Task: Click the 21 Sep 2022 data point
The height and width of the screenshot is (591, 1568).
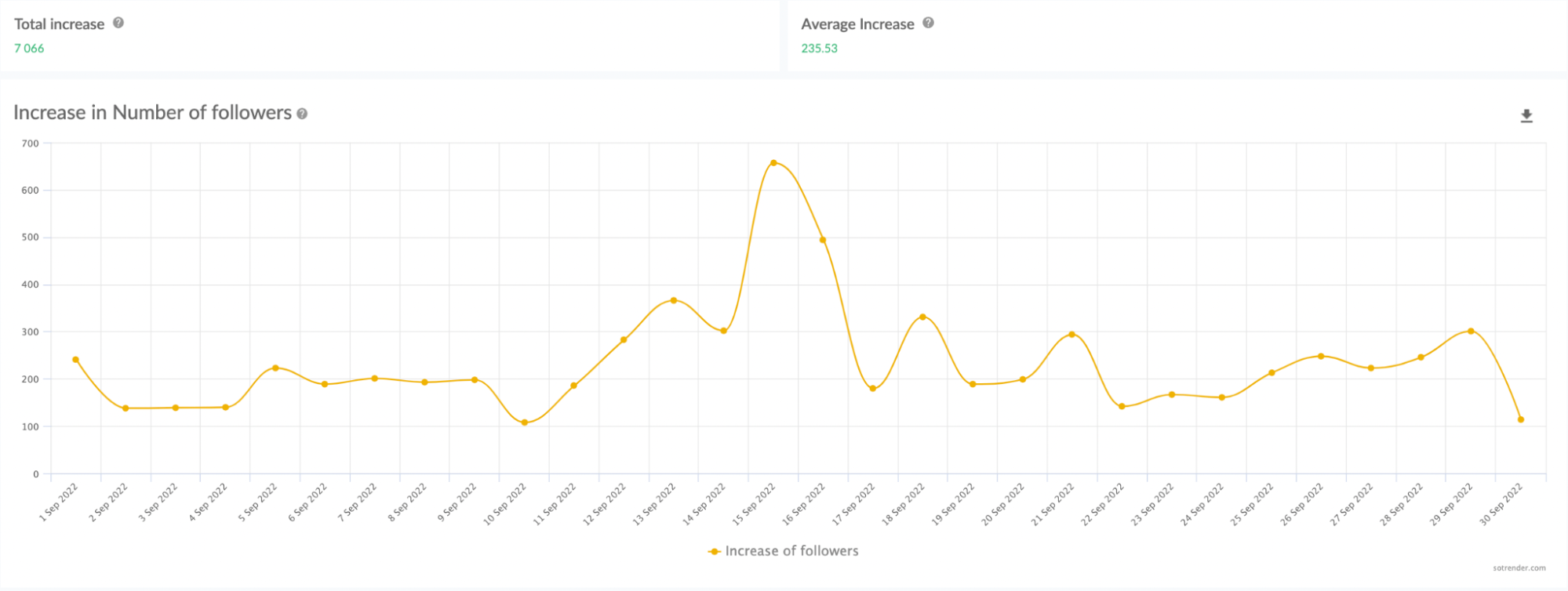Action: coord(1072,335)
